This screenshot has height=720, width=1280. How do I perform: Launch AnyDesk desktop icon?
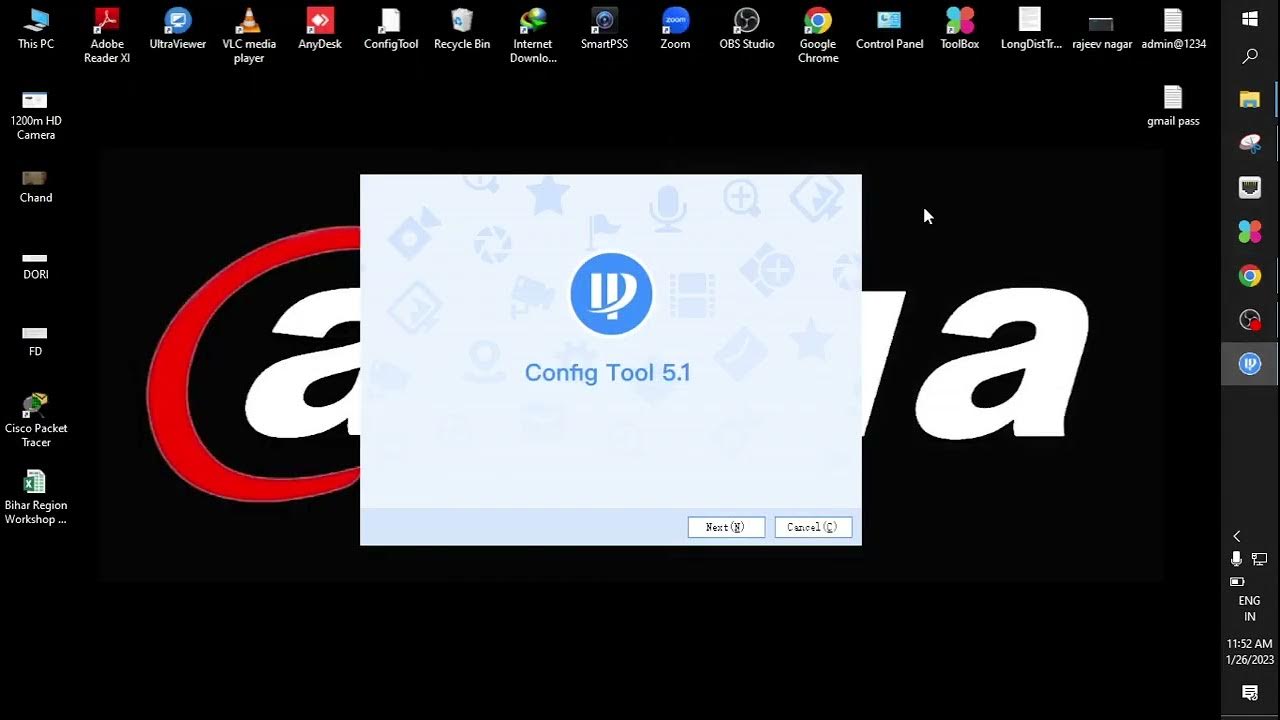320,28
